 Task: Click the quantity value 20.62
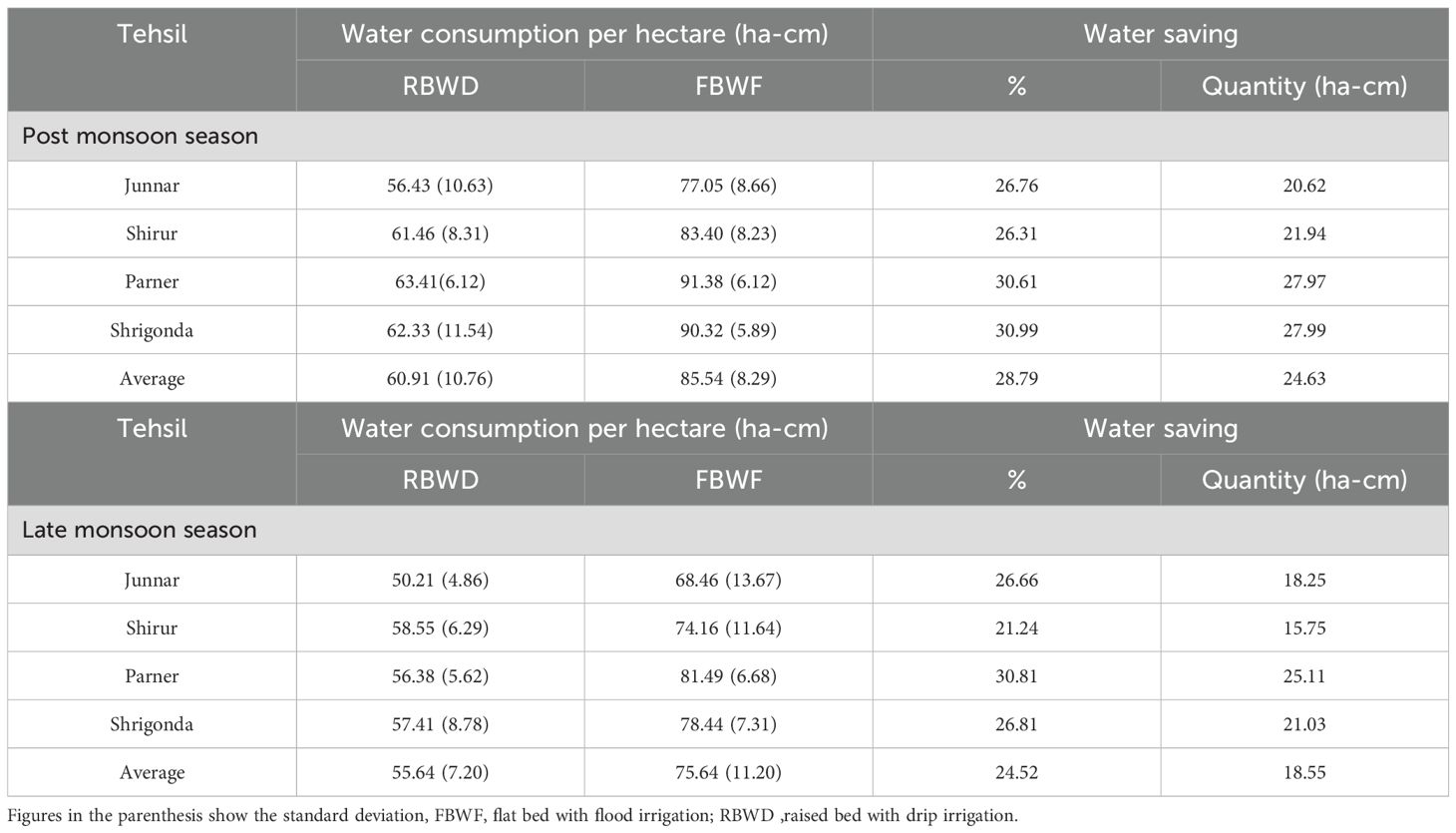click(x=1304, y=186)
